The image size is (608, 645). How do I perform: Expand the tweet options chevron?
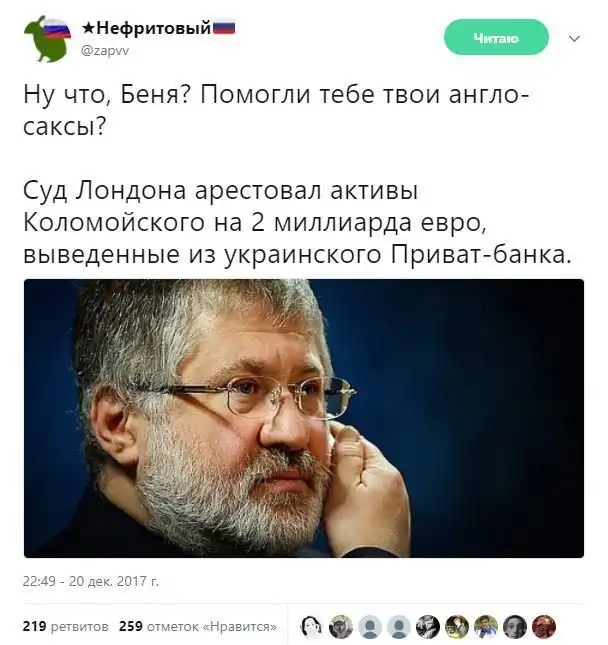574,39
